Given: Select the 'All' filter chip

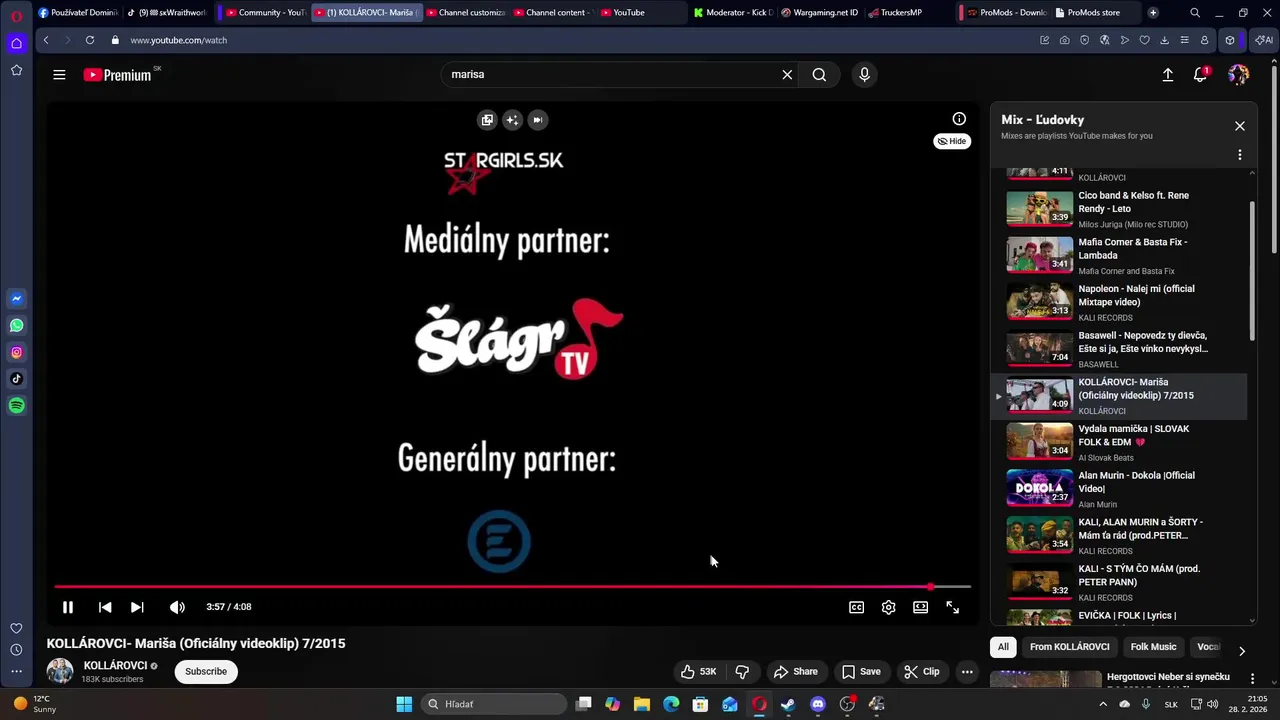Looking at the screenshot, I should click(1003, 647).
